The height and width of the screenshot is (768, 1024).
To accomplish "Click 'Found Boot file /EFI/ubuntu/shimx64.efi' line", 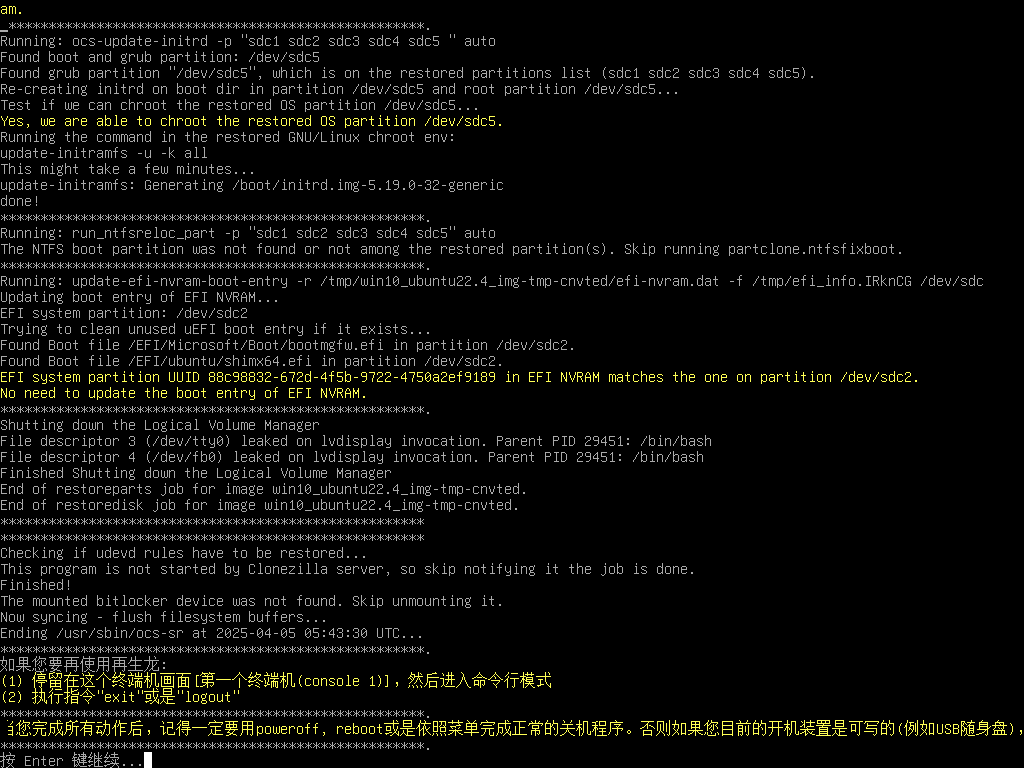I will (252, 361).
